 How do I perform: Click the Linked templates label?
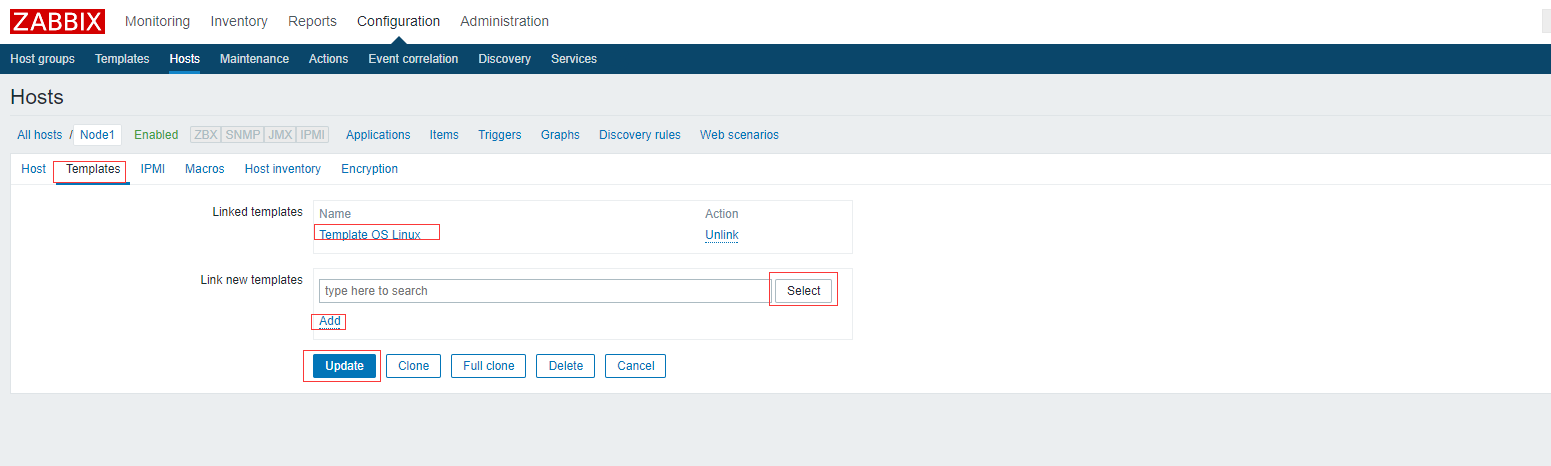click(258, 212)
